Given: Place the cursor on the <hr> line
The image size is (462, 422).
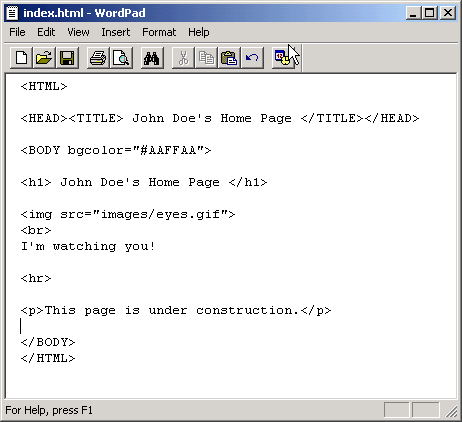Looking at the screenshot, I should (x=36, y=278).
